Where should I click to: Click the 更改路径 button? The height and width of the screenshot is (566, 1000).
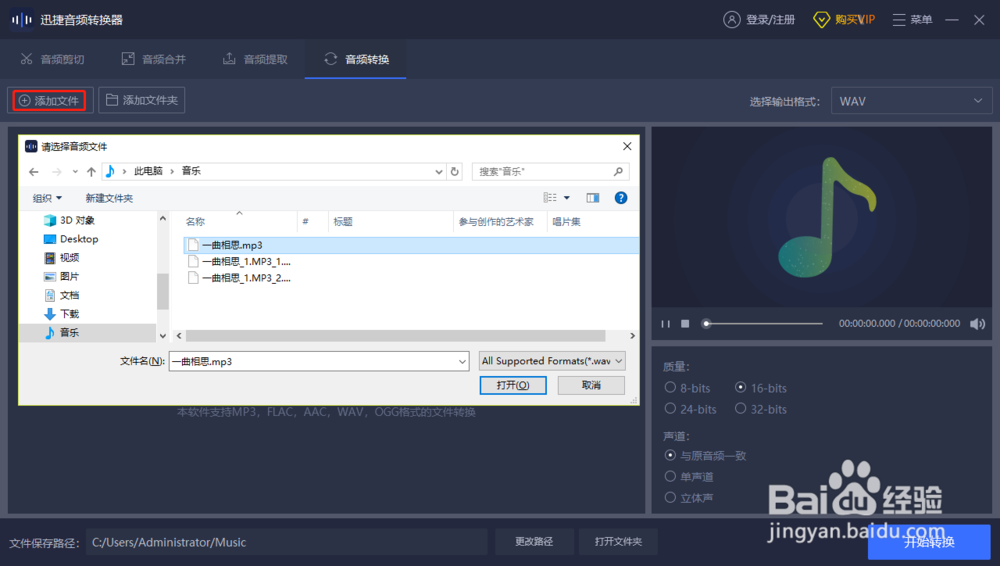pyautogui.click(x=534, y=542)
